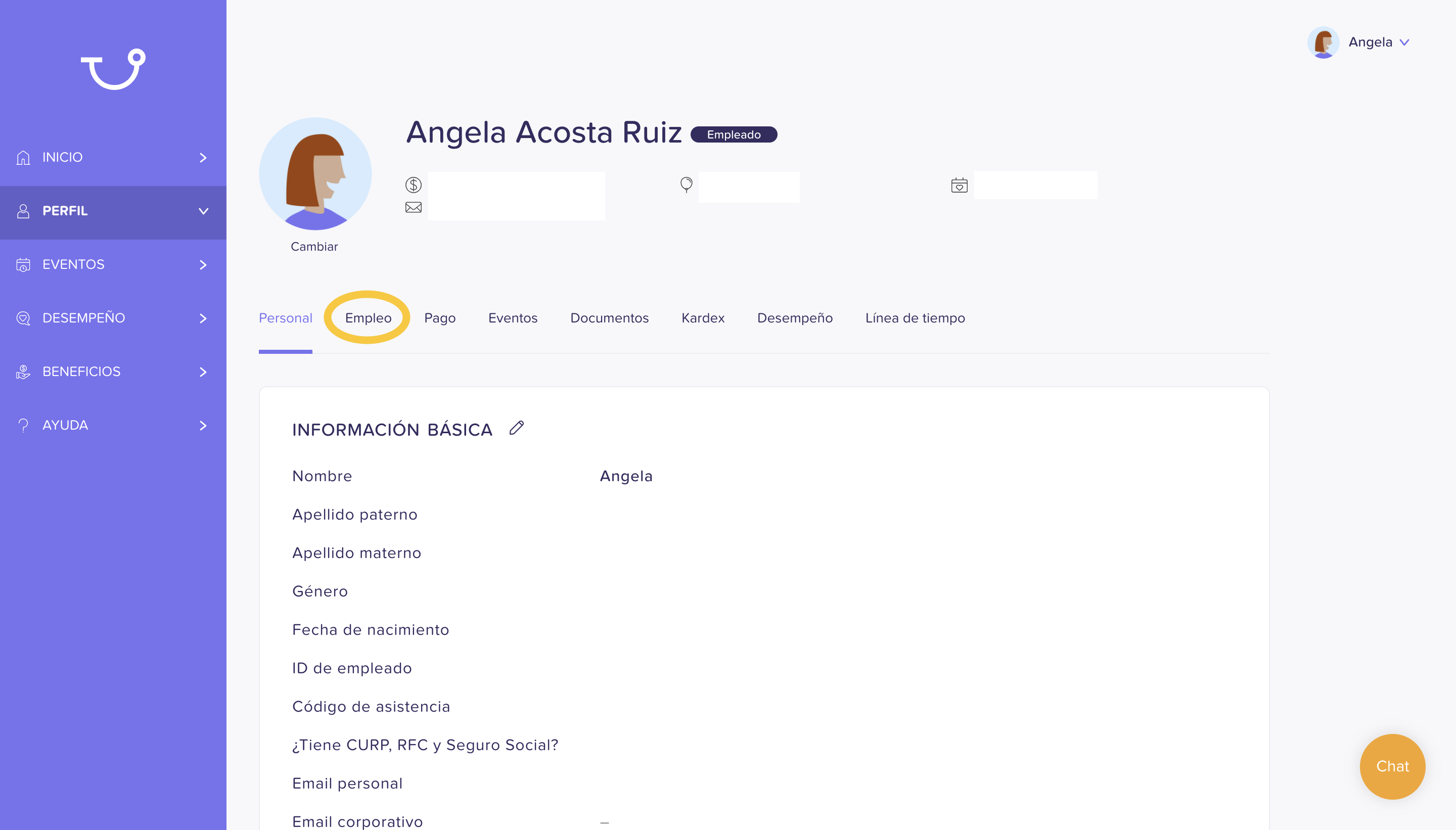Click the Desempeño icon in the sidebar
The image size is (1456, 830).
click(x=23, y=318)
